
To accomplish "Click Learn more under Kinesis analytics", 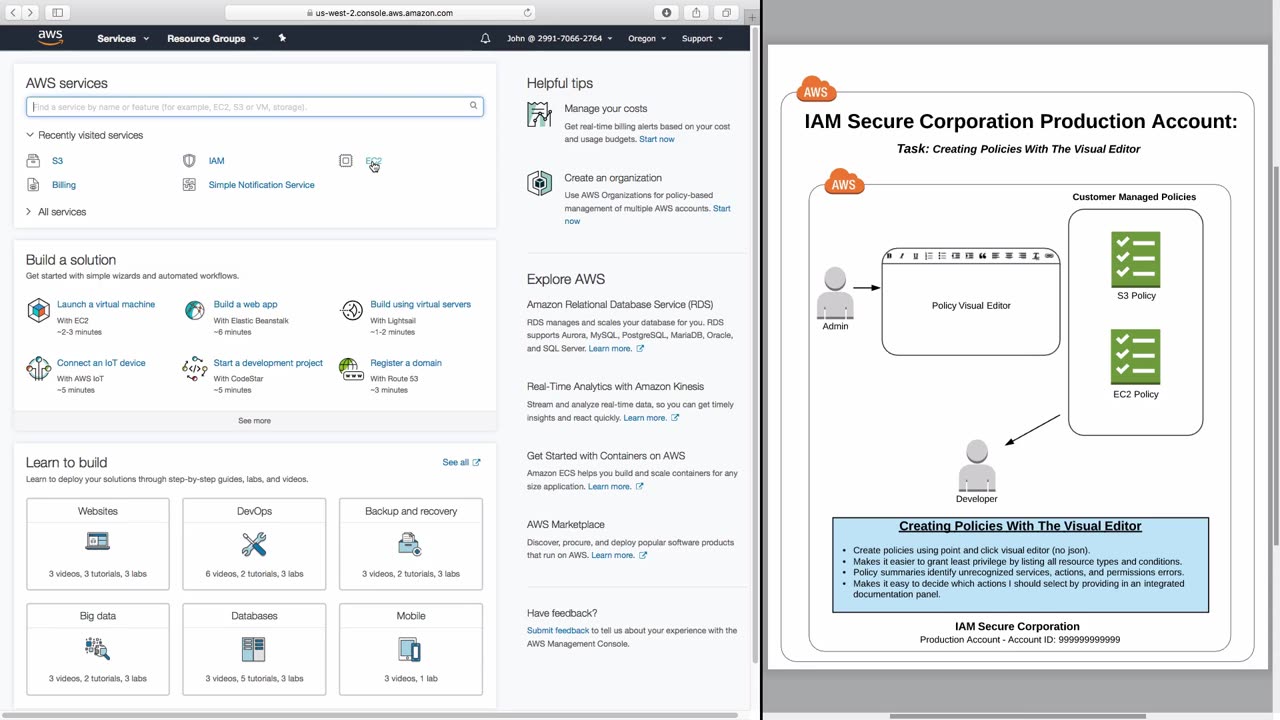I will coord(651,418).
